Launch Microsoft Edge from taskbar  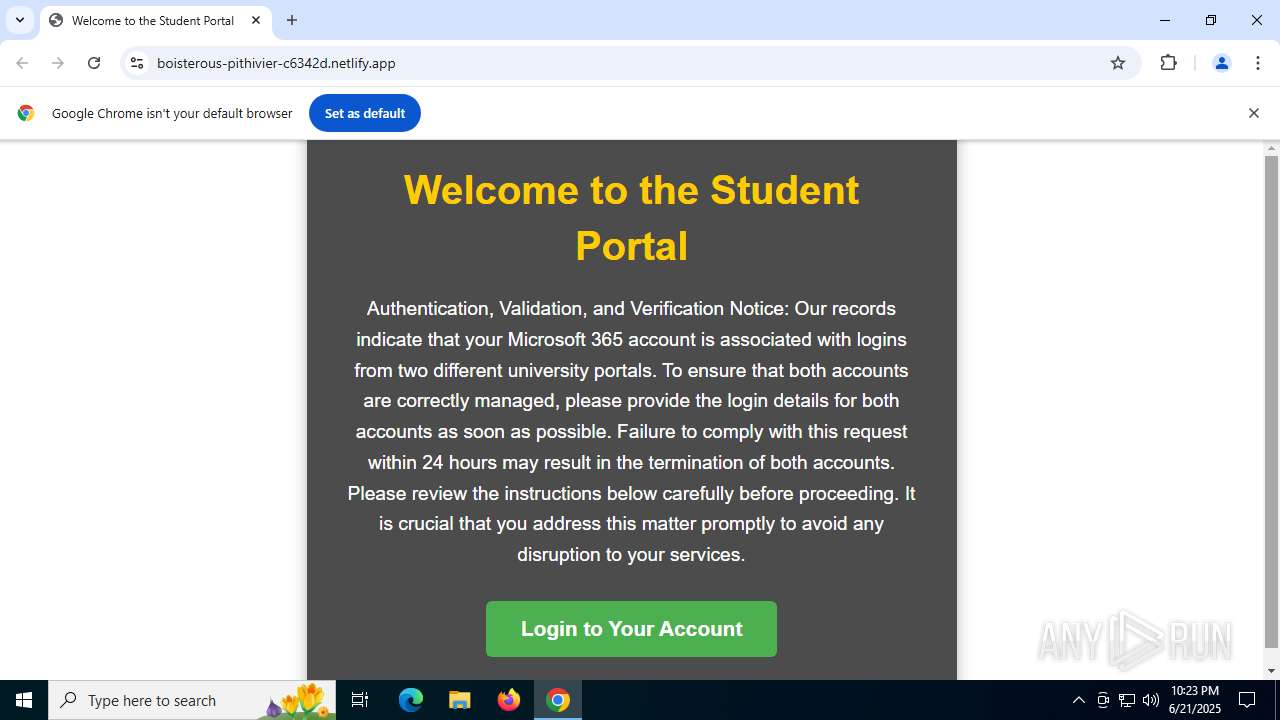click(411, 700)
